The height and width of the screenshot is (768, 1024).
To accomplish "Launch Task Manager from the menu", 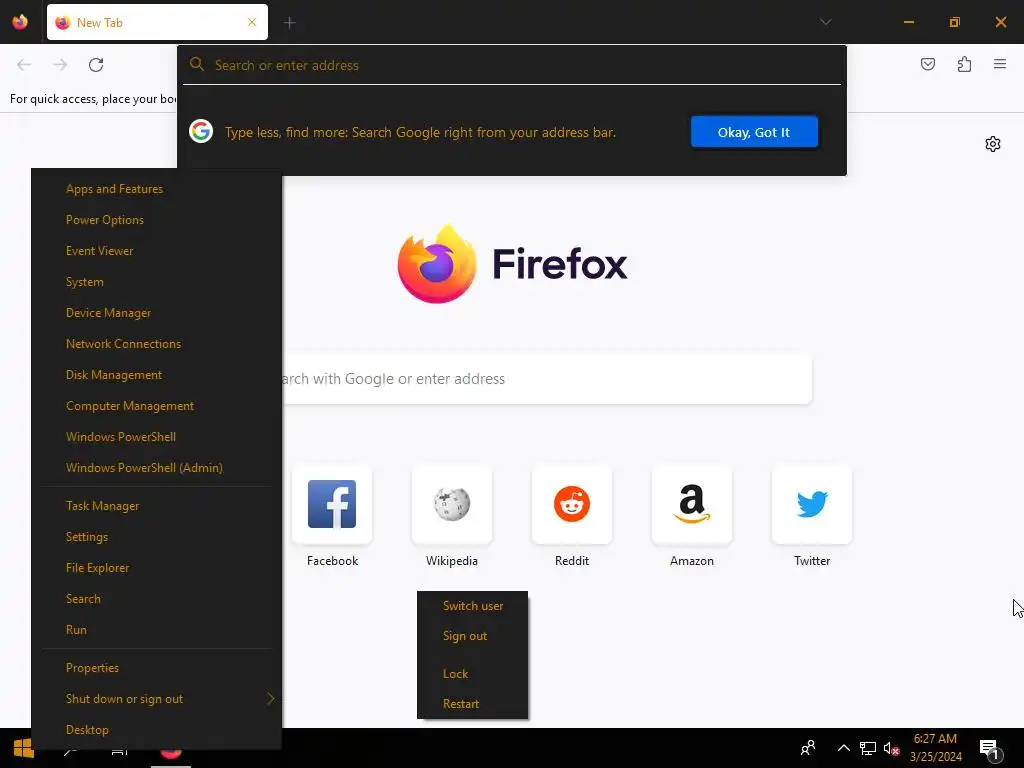I will (103, 506).
